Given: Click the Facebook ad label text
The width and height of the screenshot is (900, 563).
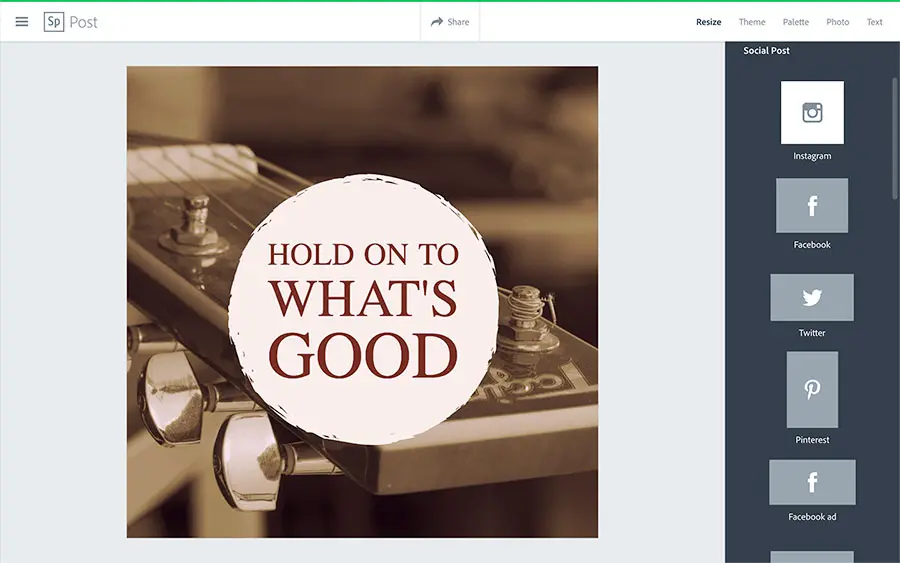Looking at the screenshot, I should point(812,517).
